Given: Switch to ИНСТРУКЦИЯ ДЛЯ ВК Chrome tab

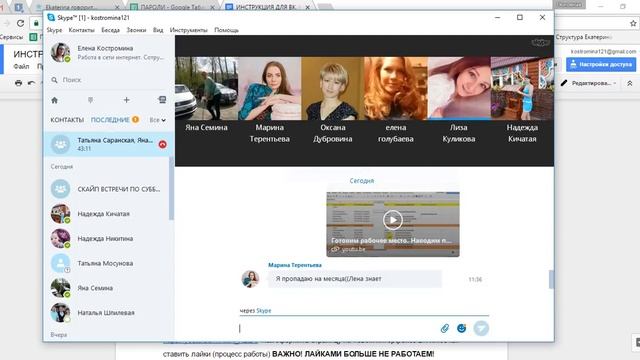Looking at the screenshot, I should coord(267,7).
